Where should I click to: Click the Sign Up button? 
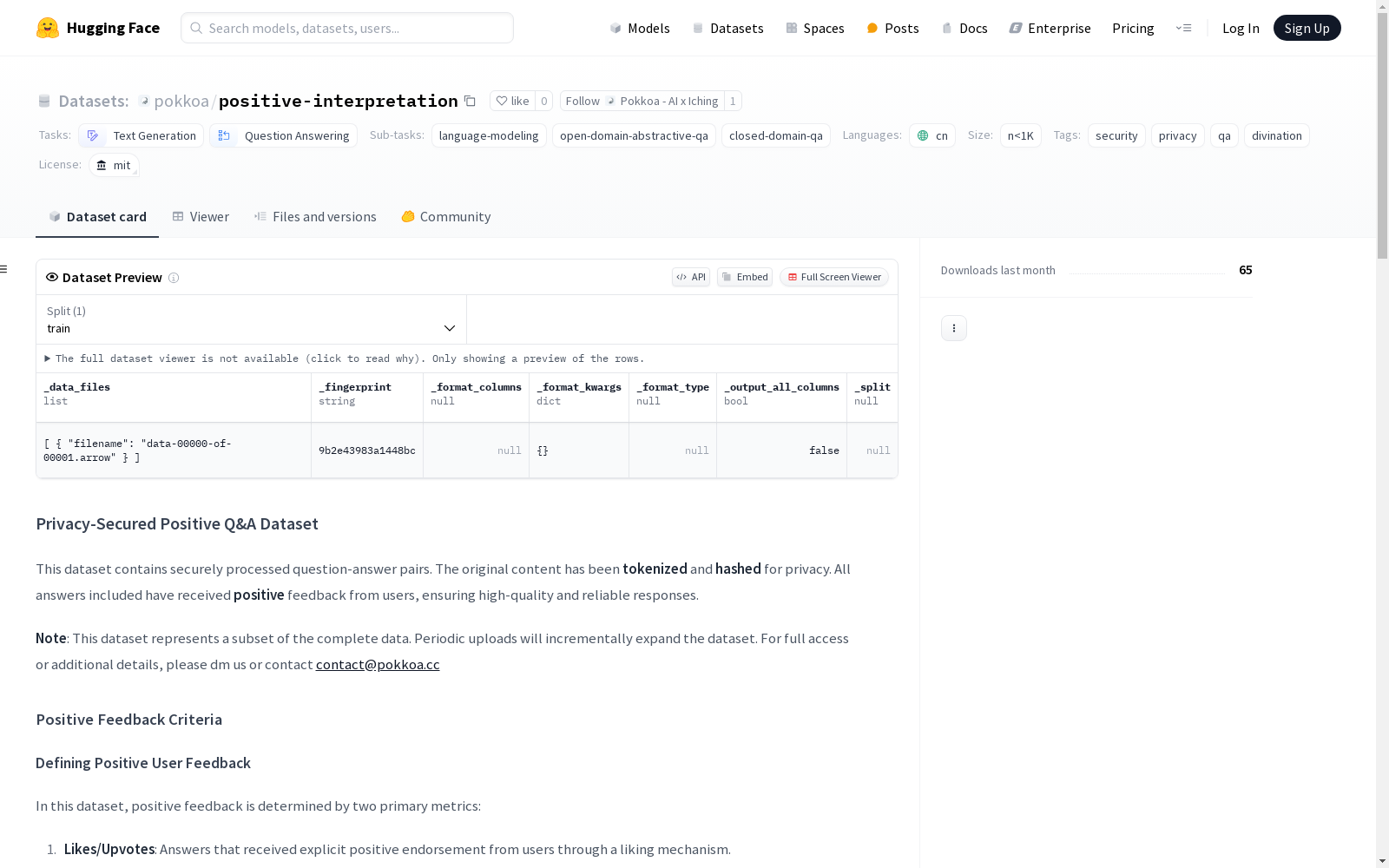coord(1307,28)
